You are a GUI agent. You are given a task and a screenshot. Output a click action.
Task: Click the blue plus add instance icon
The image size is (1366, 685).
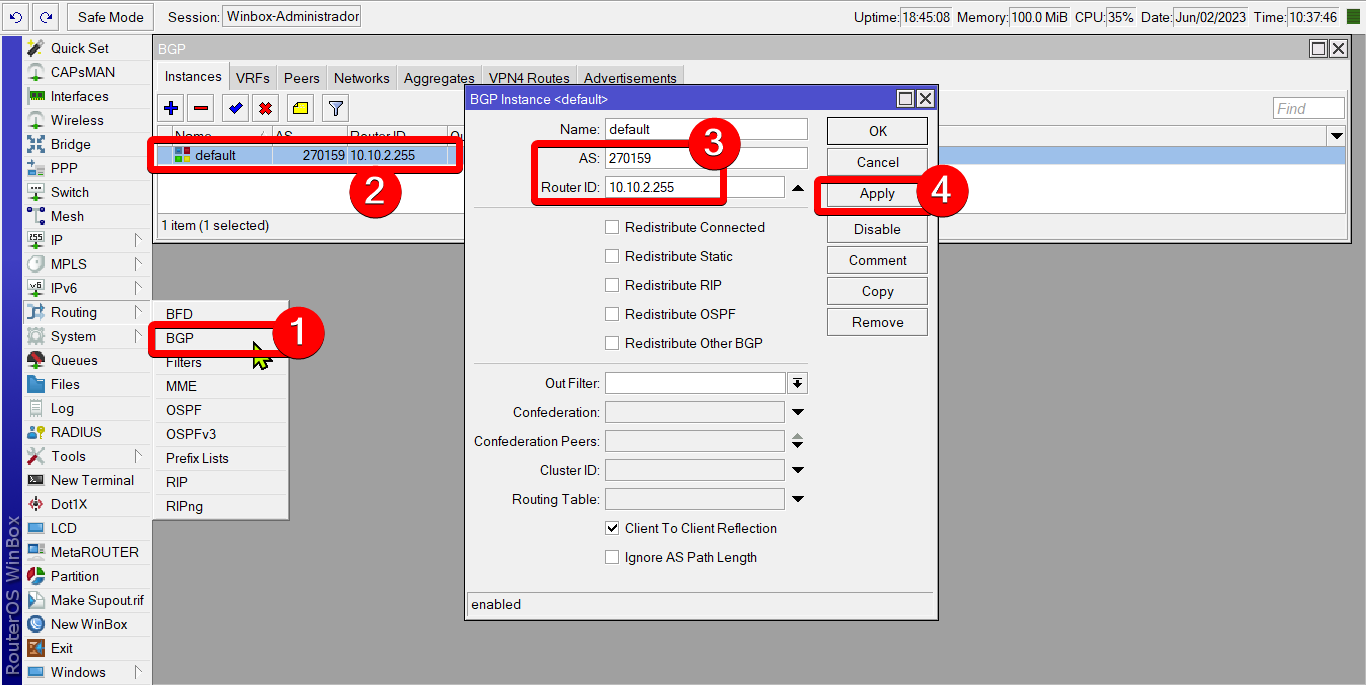pos(171,108)
